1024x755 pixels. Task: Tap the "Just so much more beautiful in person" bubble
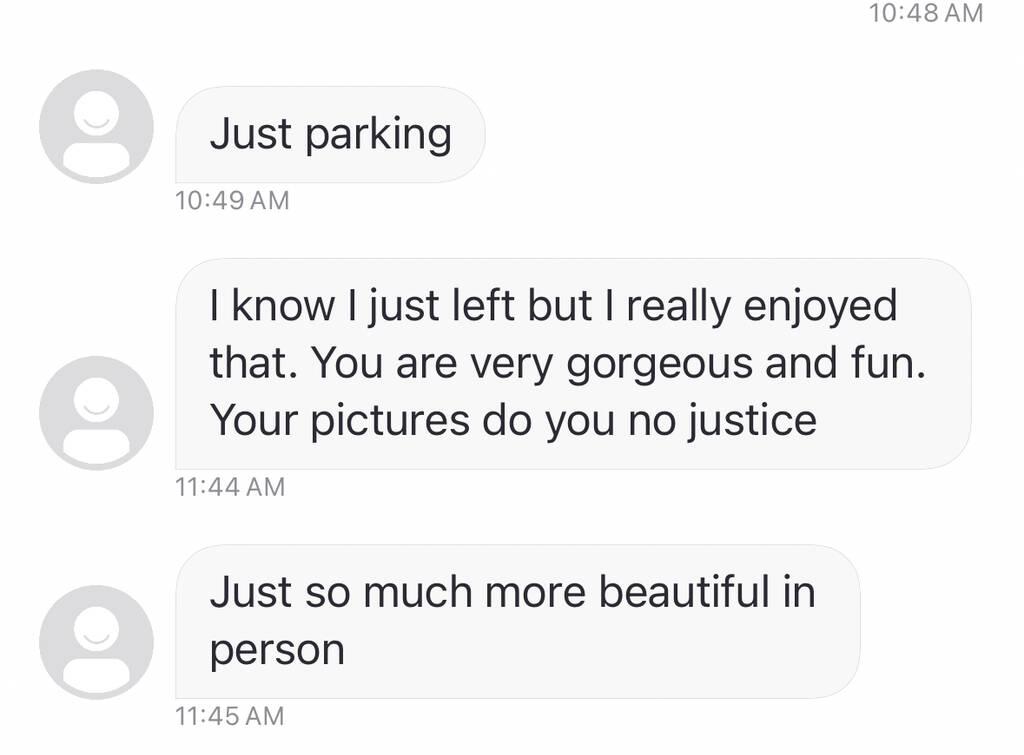click(517, 620)
